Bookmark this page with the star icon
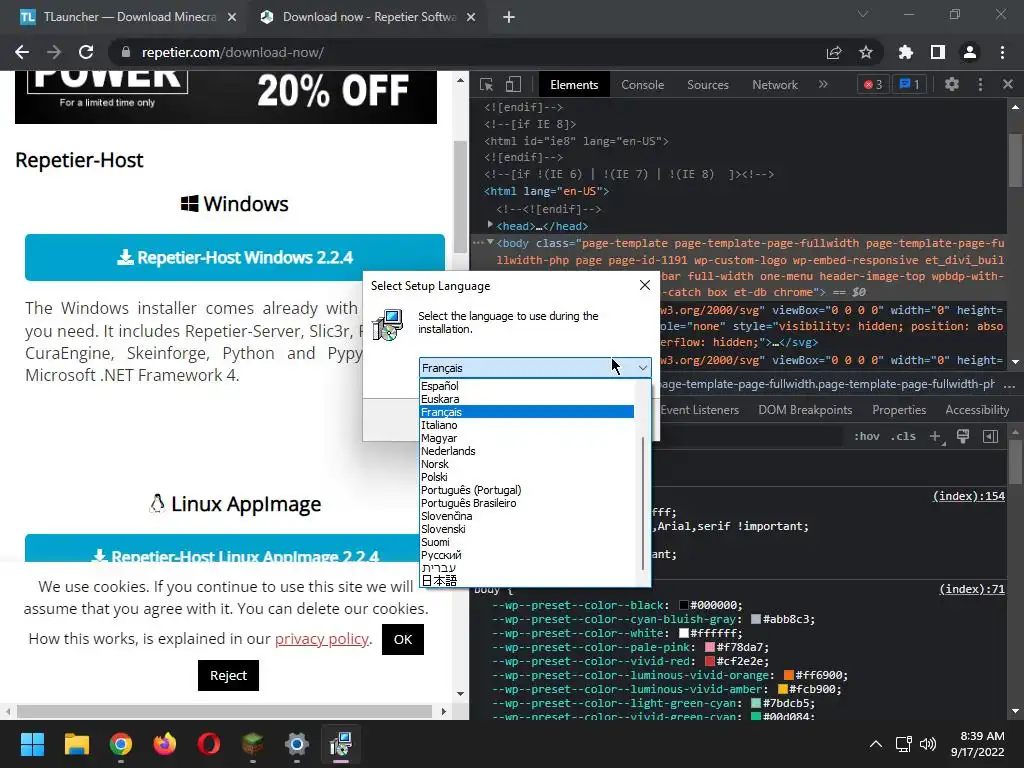 pyautogui.click(x=866, y=52)
